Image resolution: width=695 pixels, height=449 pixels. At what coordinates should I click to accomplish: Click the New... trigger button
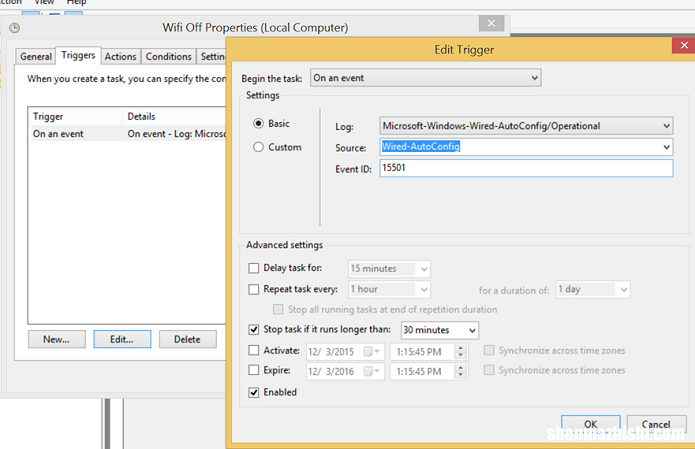[x=56, y=340]
